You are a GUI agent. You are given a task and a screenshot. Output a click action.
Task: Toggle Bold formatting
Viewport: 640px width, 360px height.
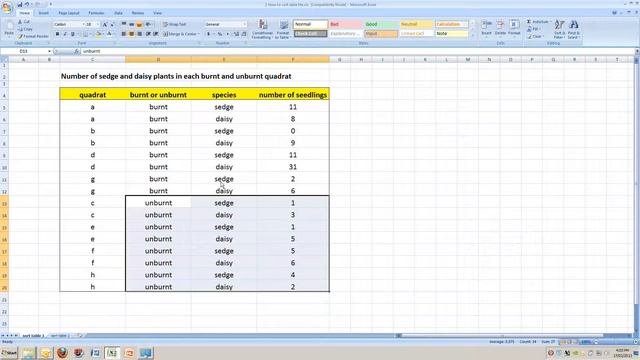click(x=57, y=34)
